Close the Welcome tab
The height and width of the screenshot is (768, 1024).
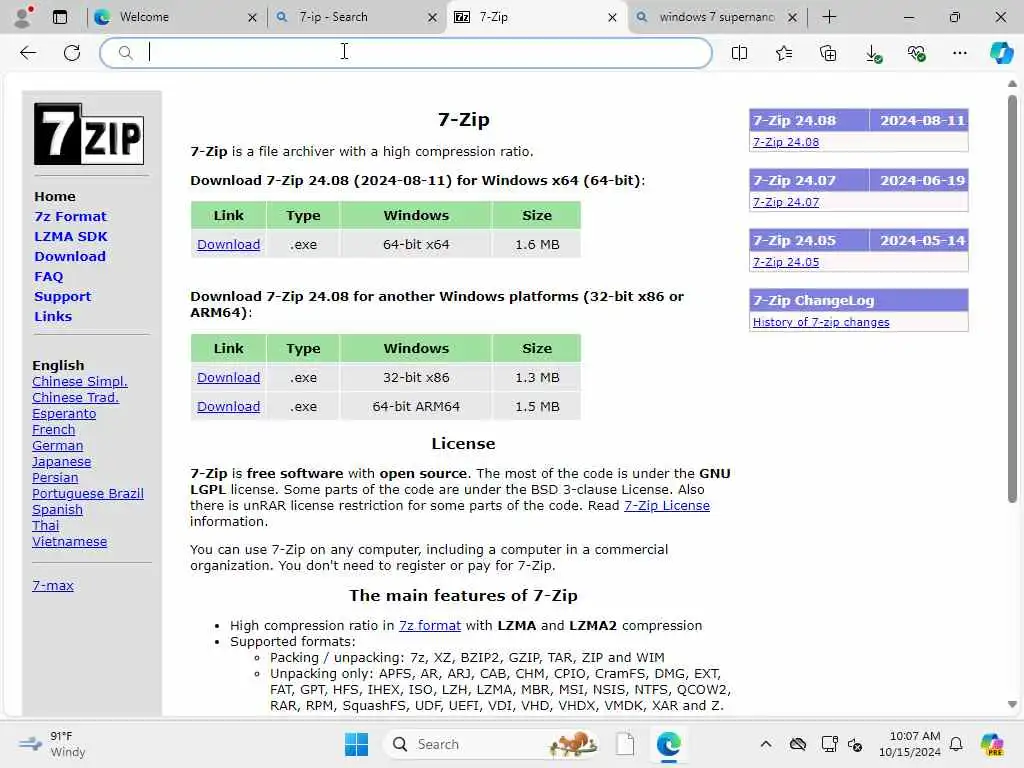click(x=252, y=18)
